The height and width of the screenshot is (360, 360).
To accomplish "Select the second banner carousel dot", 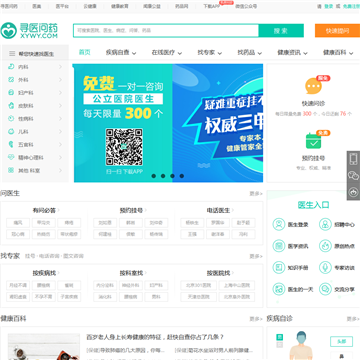I will (163, 176).
